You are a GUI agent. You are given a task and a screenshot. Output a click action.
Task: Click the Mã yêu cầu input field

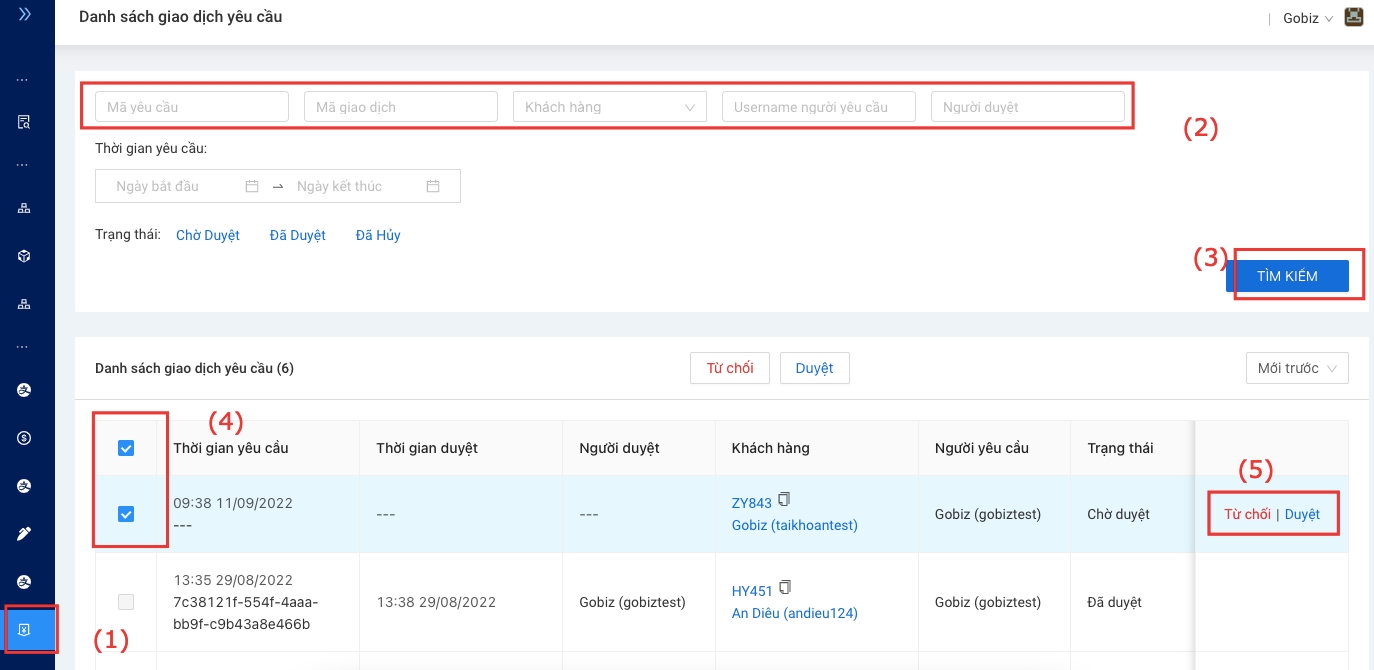[191, 107]
